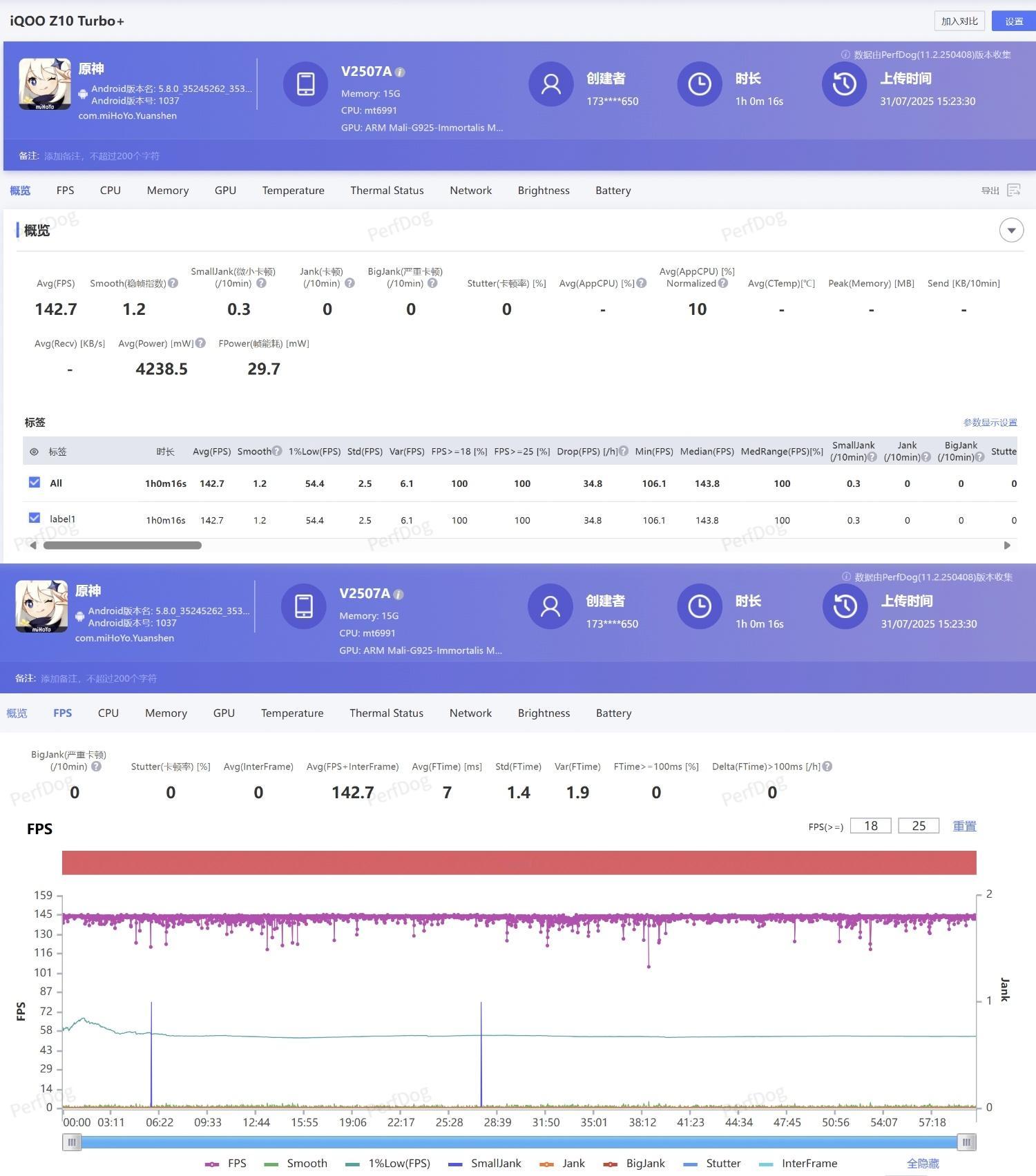
Task: Click FPS threshold field showing 18
Action: tap(871, 826)
